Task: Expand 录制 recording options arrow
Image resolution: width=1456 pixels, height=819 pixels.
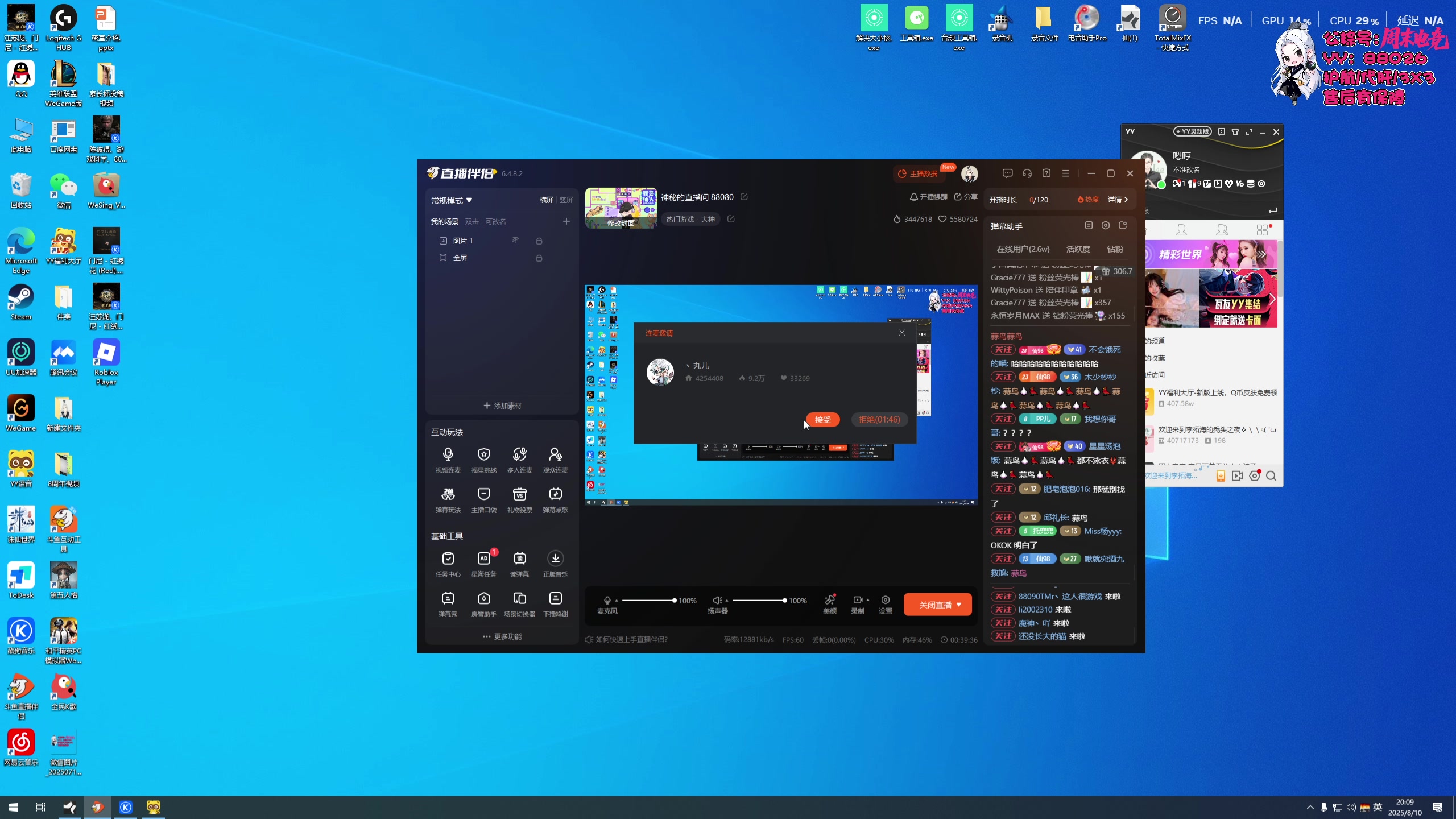Action: [x=868, y=600]
